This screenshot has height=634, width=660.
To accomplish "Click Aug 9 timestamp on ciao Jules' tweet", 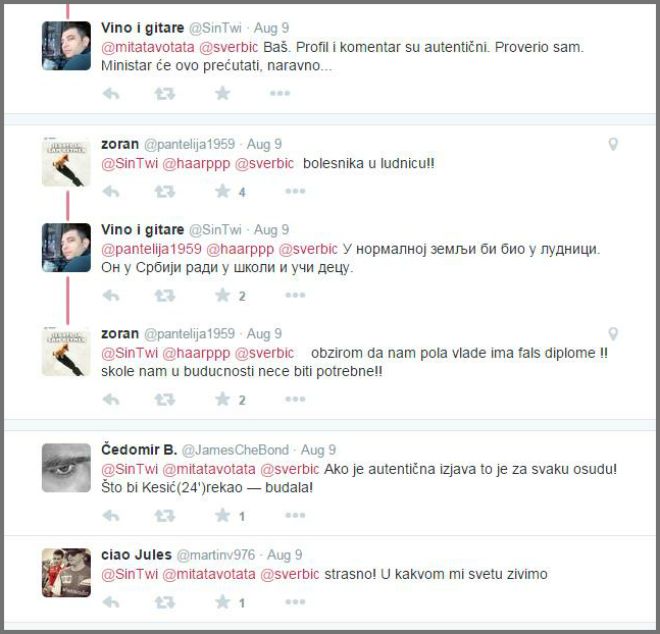I will coord(285,555).
